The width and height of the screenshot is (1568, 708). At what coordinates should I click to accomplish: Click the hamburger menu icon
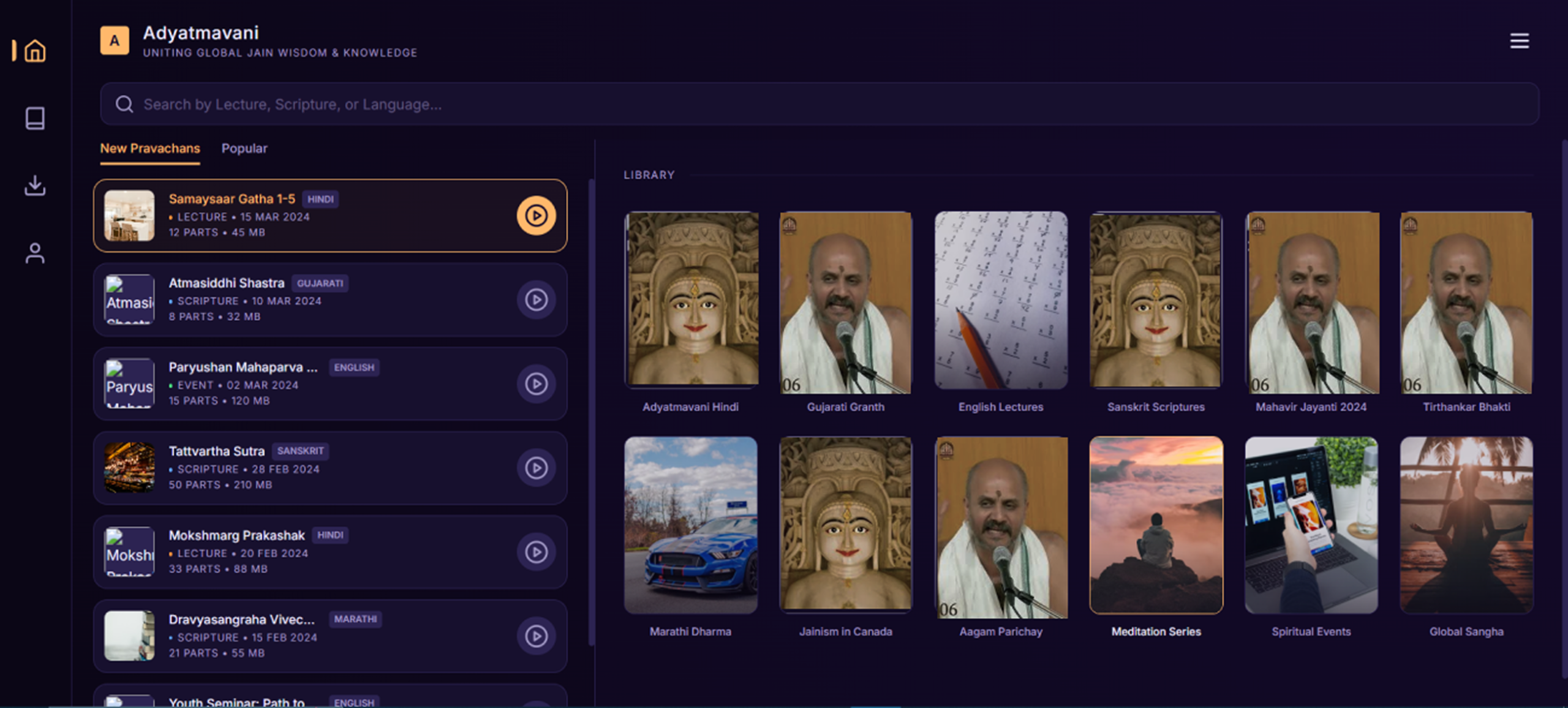(1519, 41)
